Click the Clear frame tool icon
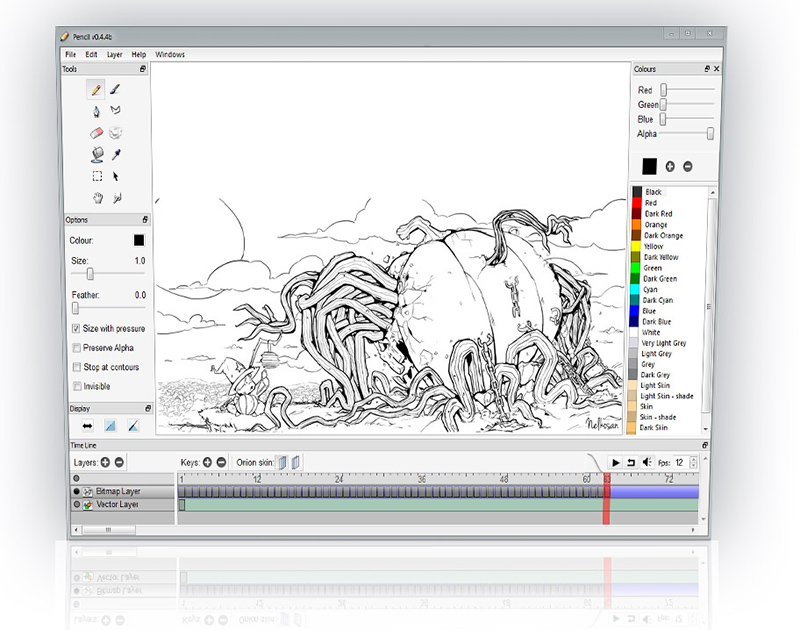800x630 pixels. [x=116, y=133]
